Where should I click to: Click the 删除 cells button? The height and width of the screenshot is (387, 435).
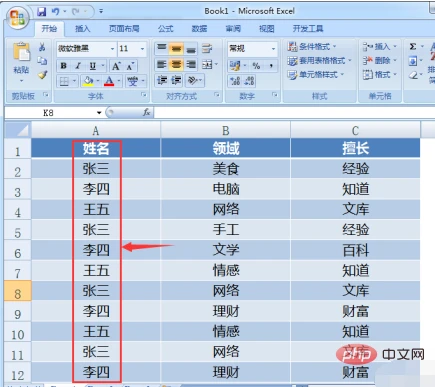[x=380, y=60]
